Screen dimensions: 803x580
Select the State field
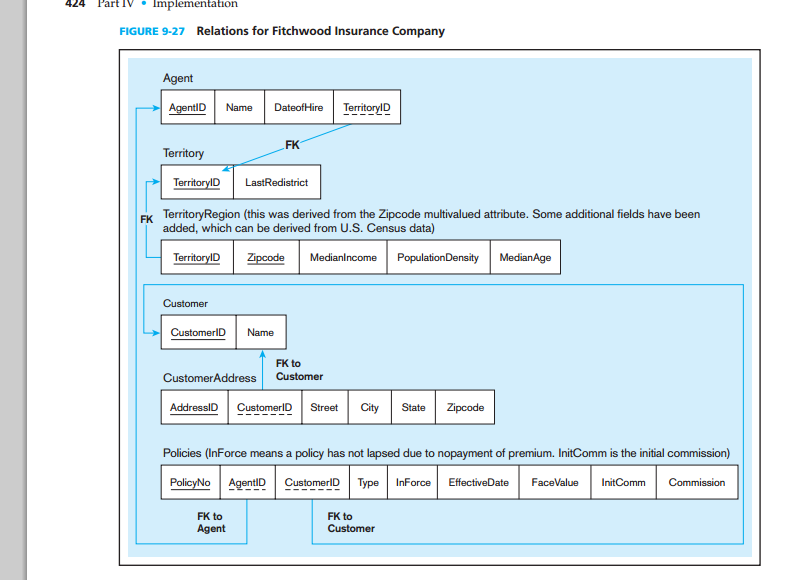coord(414,407)
